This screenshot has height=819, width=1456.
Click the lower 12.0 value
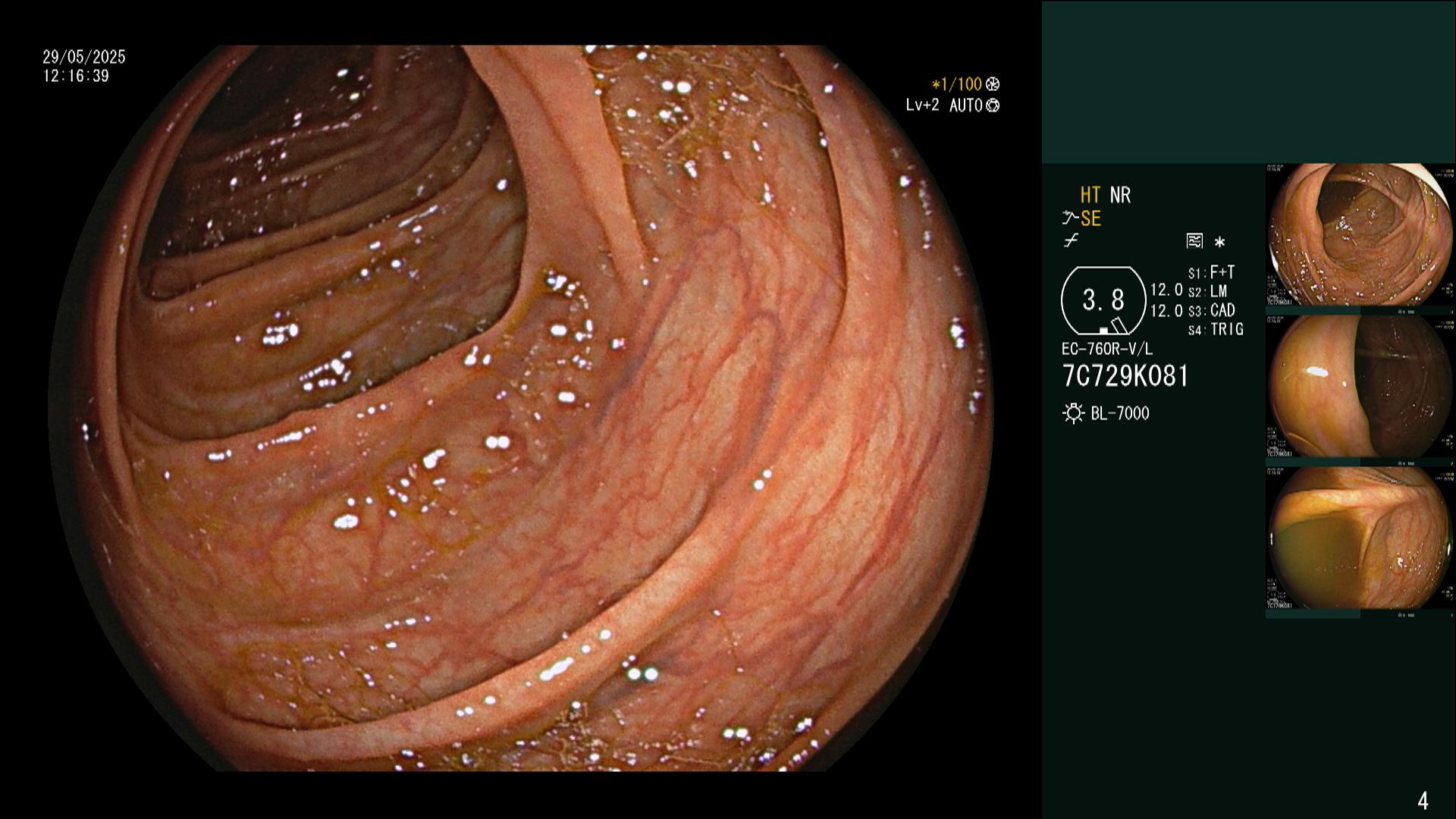click(x=1166, y=310)
